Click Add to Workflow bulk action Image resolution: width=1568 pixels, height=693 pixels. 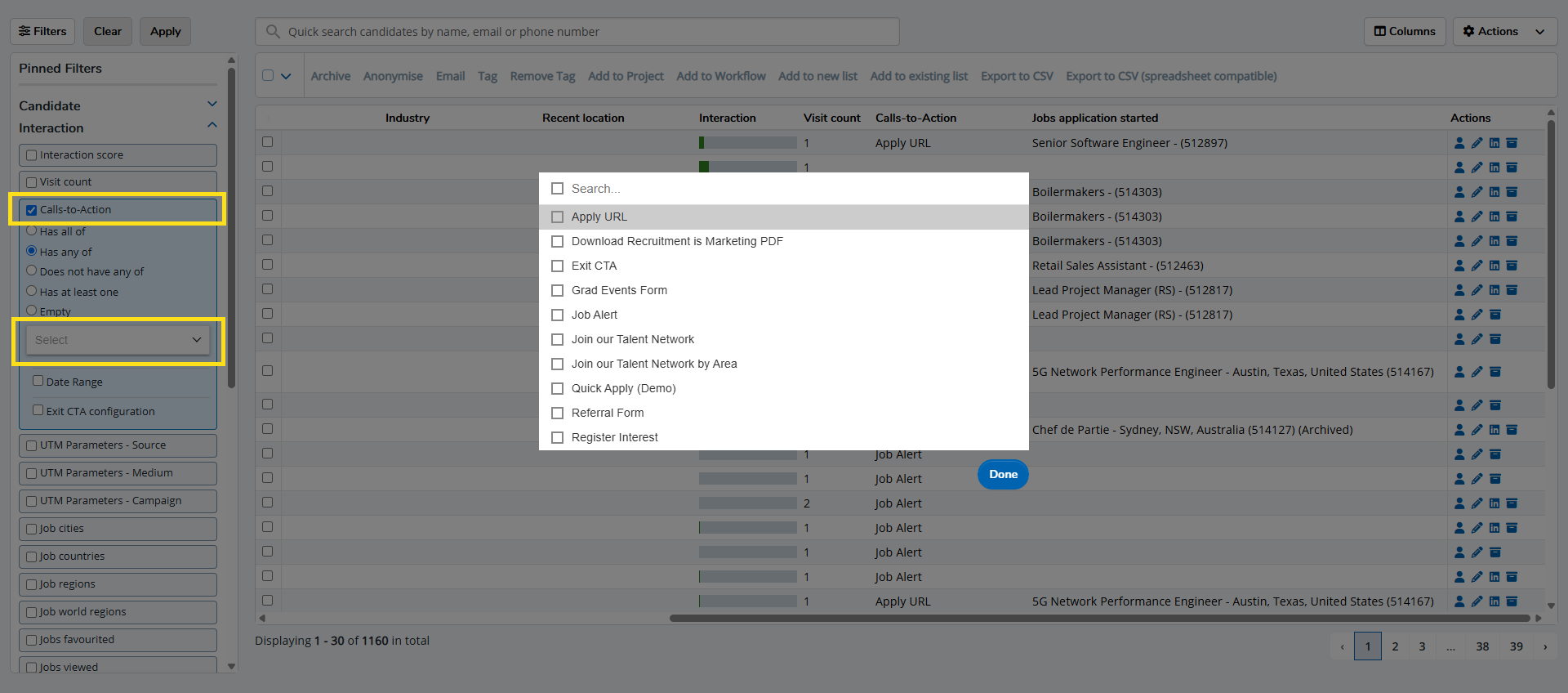721,76
